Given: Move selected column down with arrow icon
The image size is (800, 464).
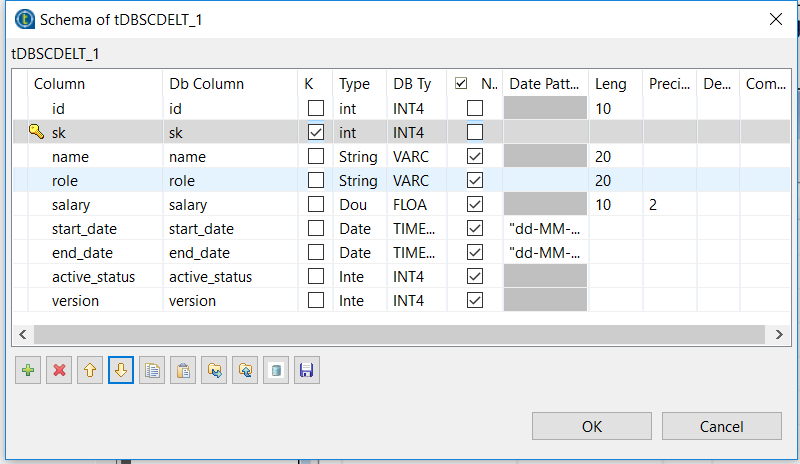Looking at the screenshot, I should tap(121, 371).
